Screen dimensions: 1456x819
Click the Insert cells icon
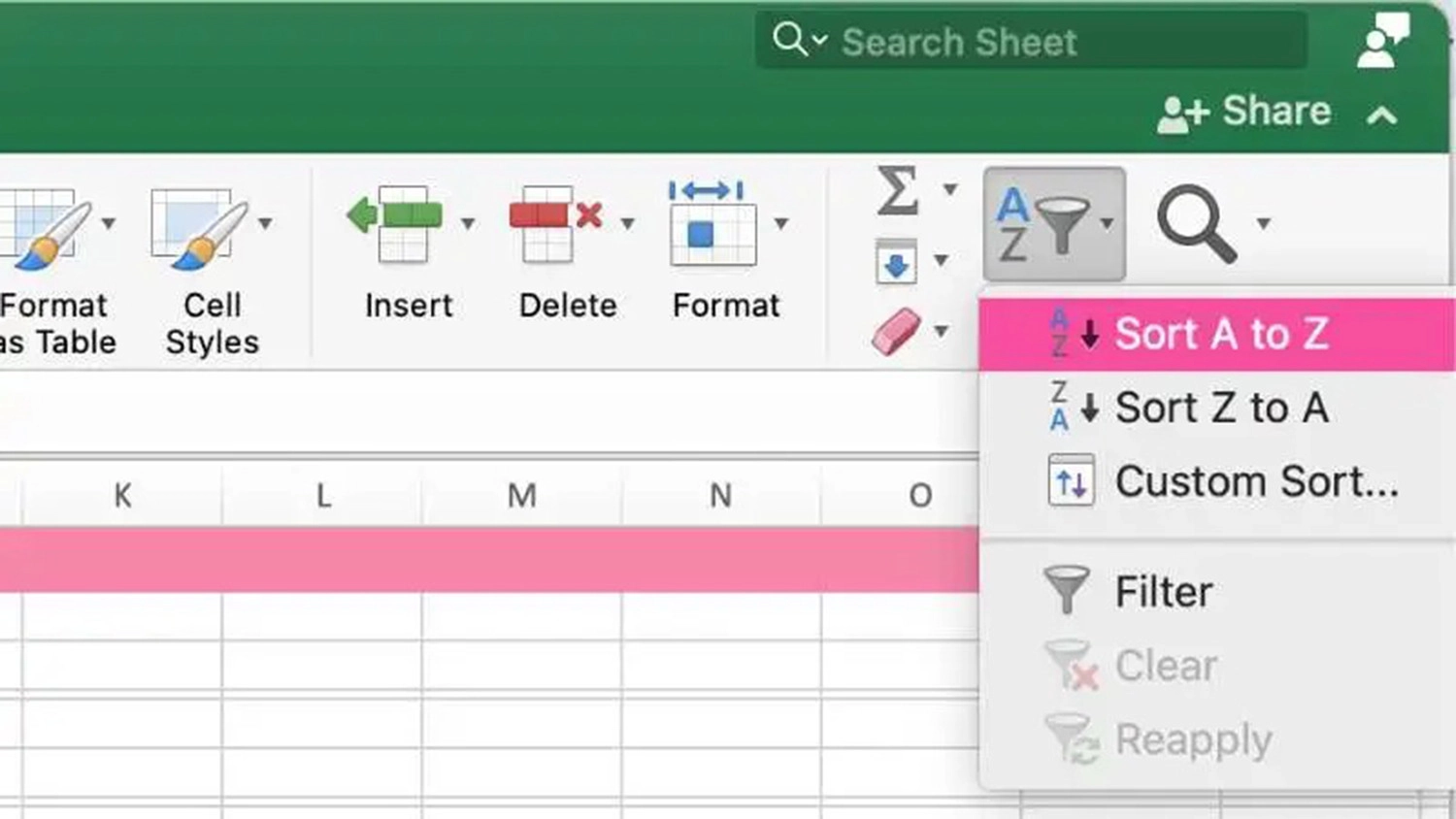(x=396, y=224)
